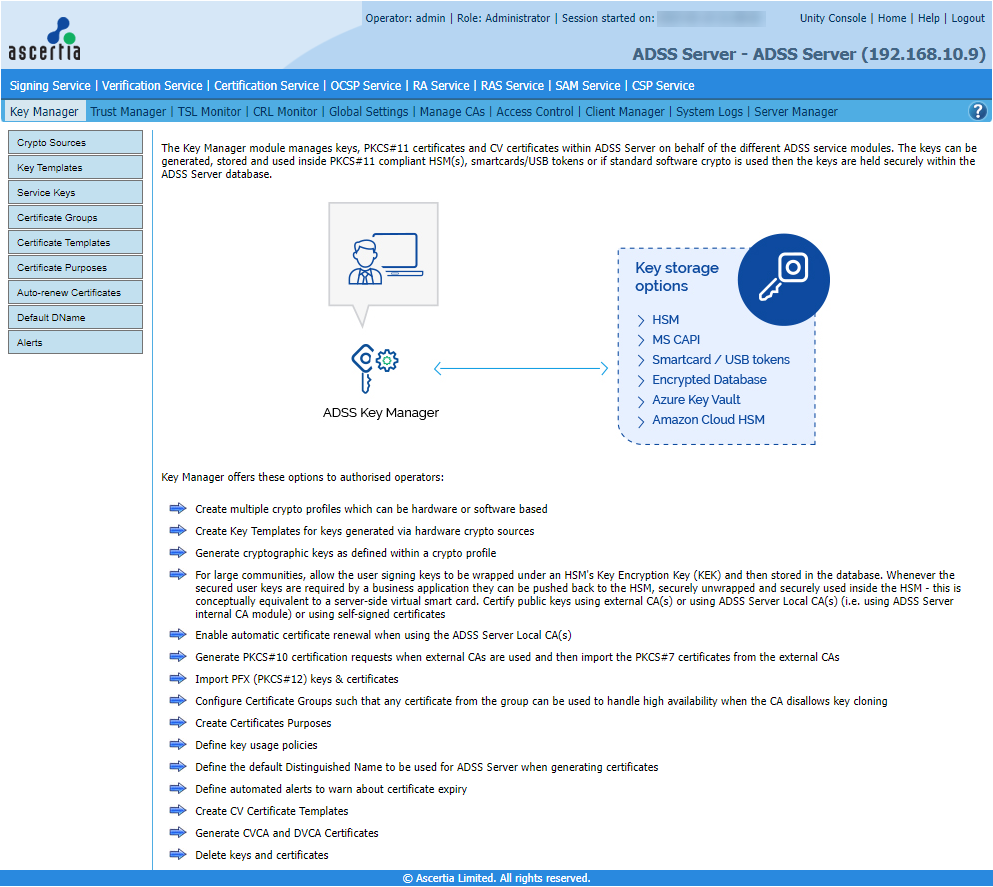Open RA Service module
The width and height of the screenshot is (993, 887).
[441, 85]
